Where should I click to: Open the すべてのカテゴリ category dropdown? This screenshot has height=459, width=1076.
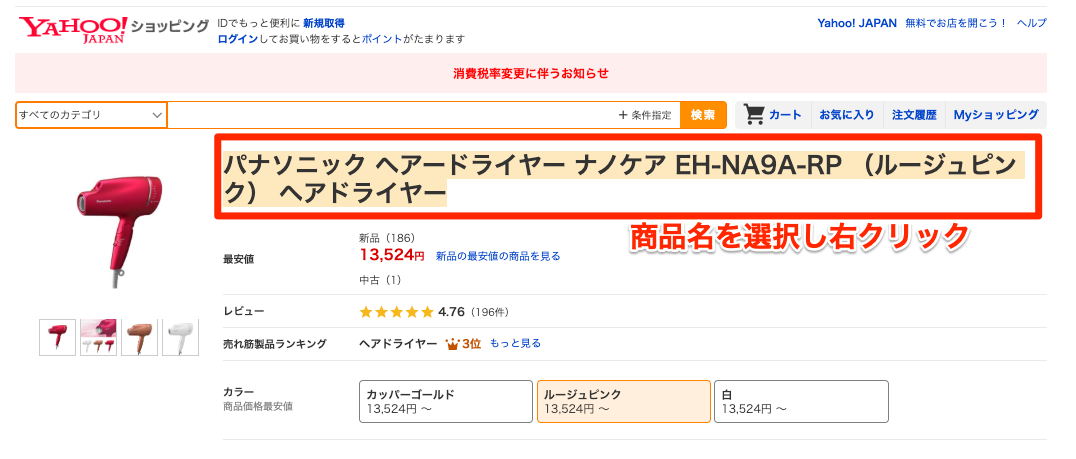(x=91, y=115)
